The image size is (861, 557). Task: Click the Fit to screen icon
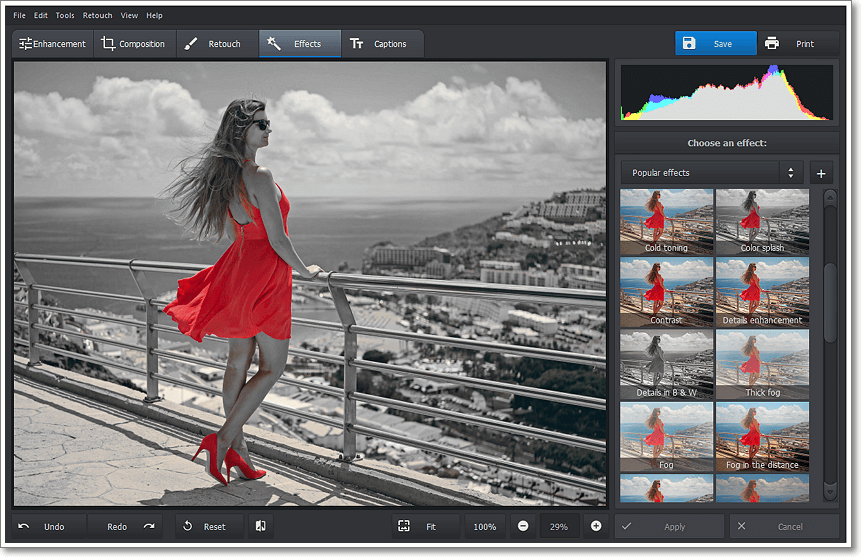tap(404, 526)
